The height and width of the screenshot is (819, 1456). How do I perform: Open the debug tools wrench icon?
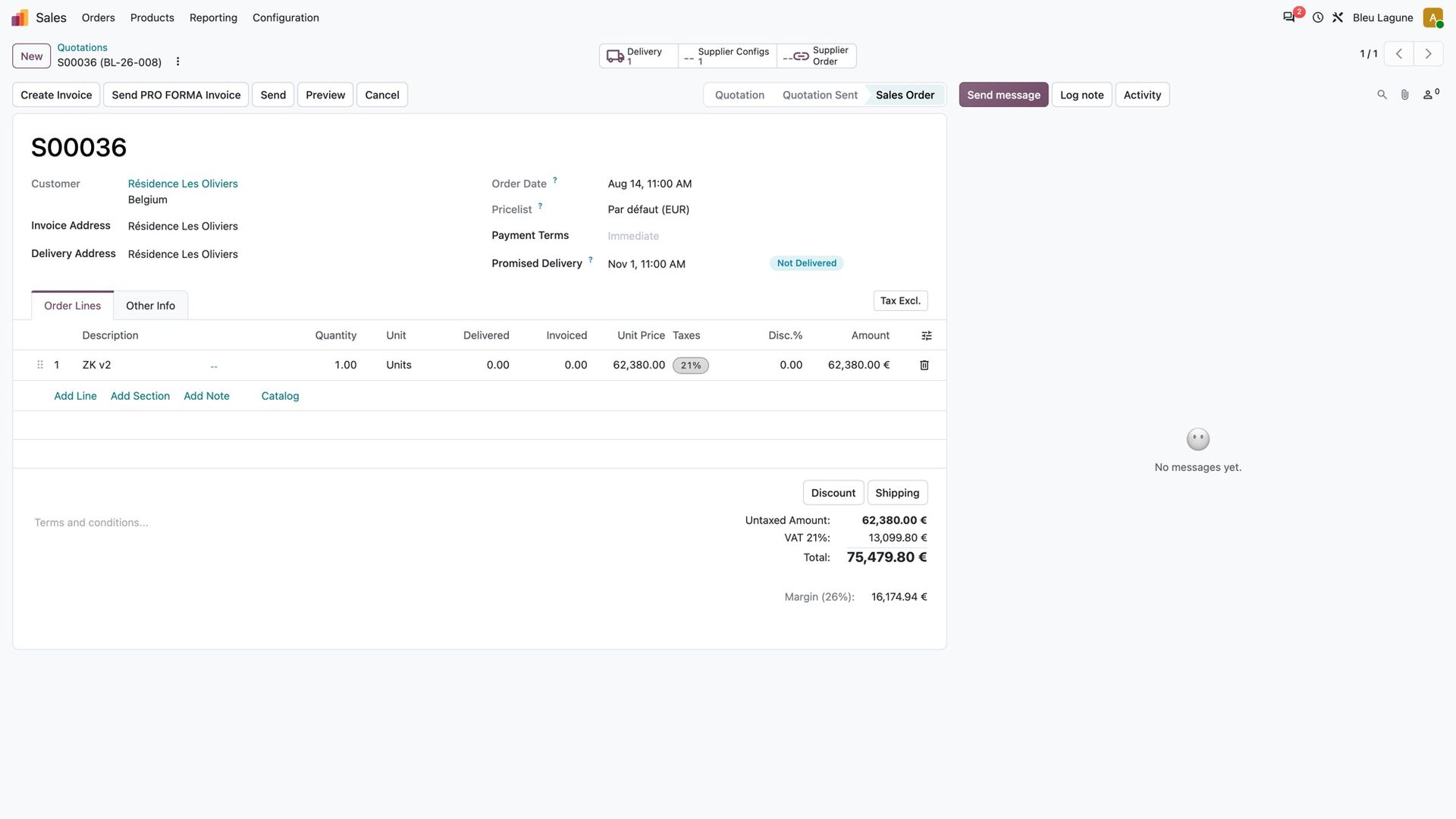click(1338, 17)
